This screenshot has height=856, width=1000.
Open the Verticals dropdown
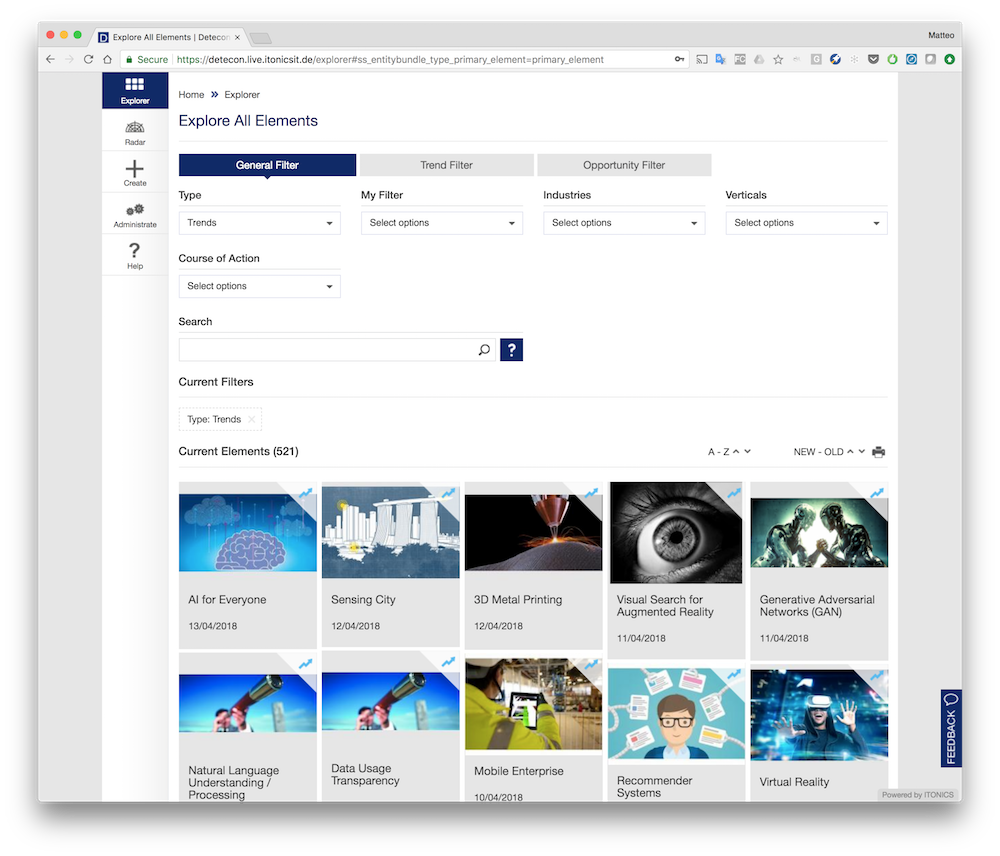click(x=807, y=223)
